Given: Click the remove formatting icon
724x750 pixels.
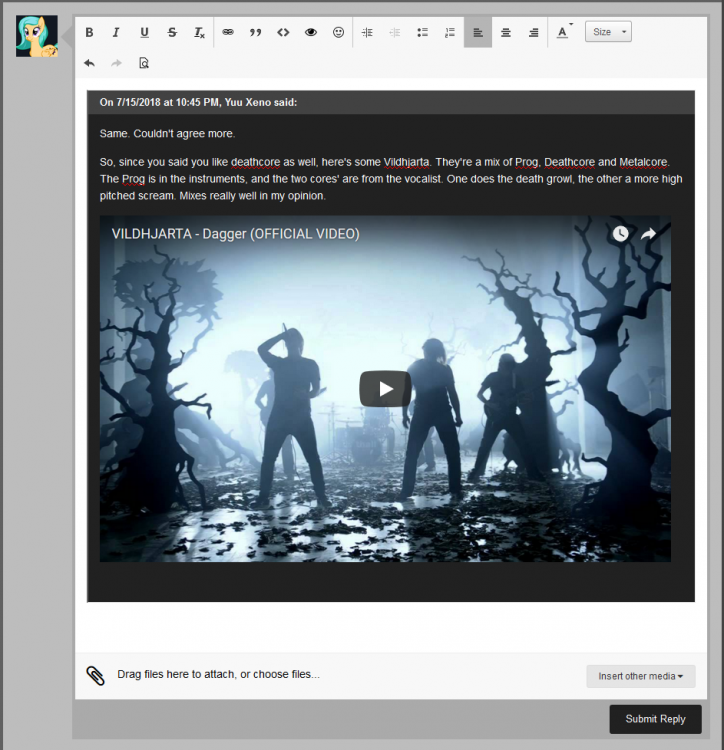Looking at the screenshot, I should click(199, 32).
